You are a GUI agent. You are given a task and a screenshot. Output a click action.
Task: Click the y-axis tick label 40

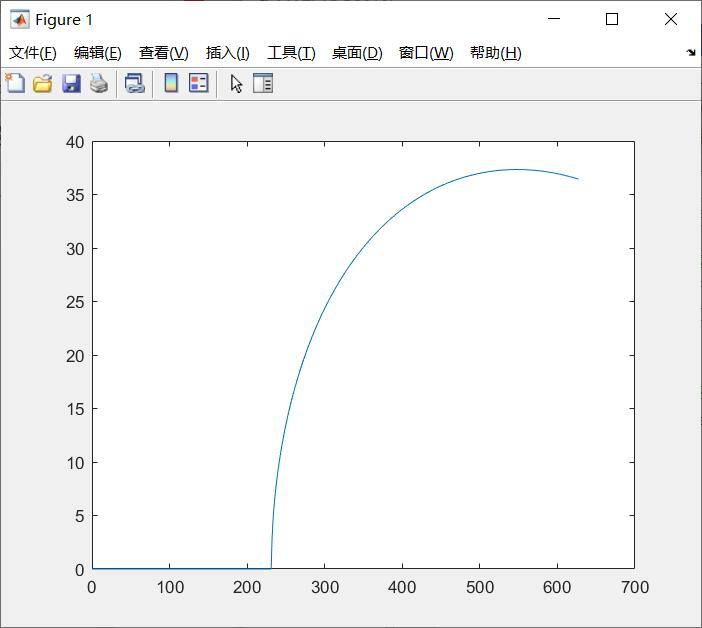[75, 142]
